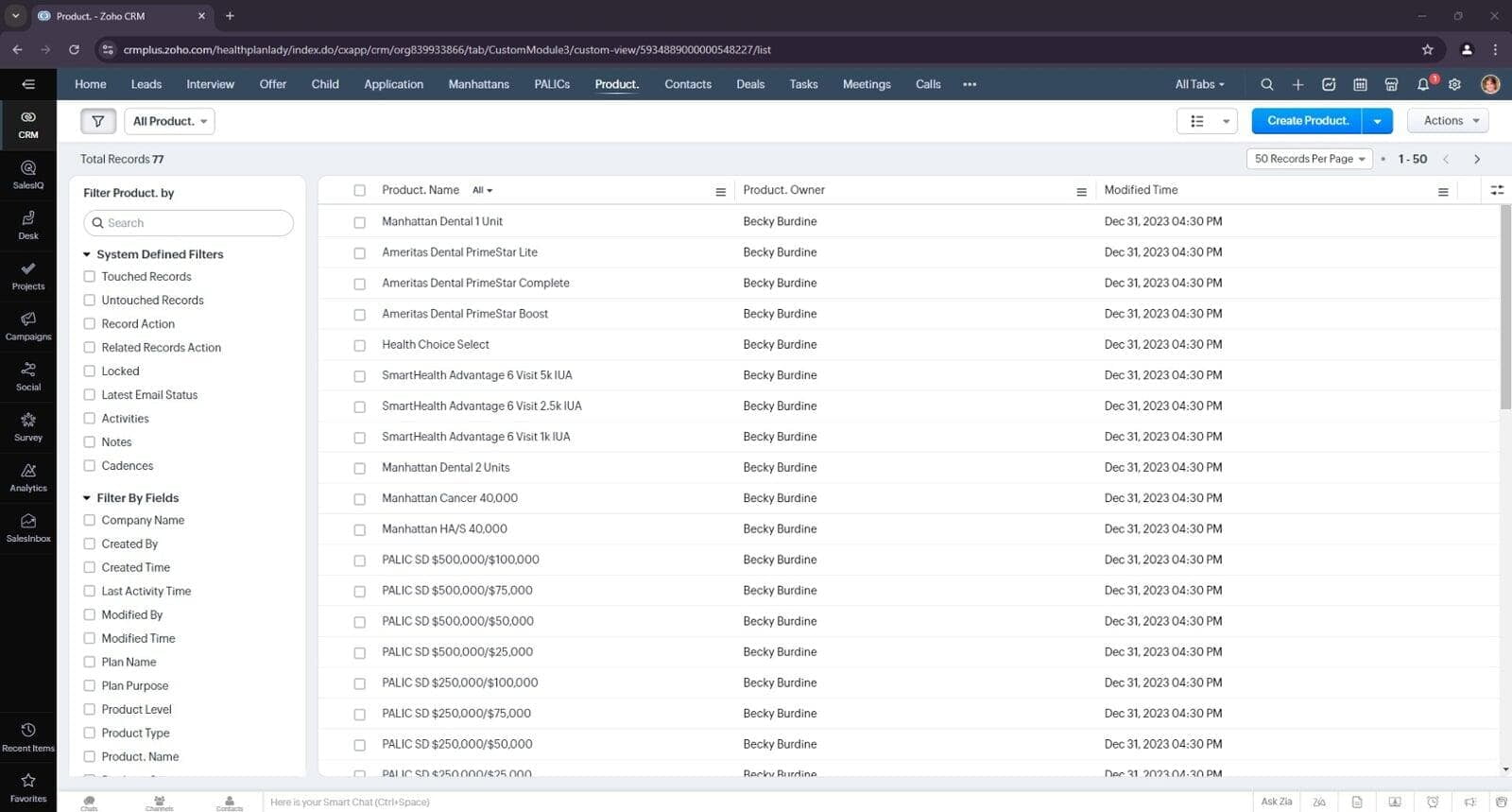Open the user profile avatar

[x=1490, y=84]
